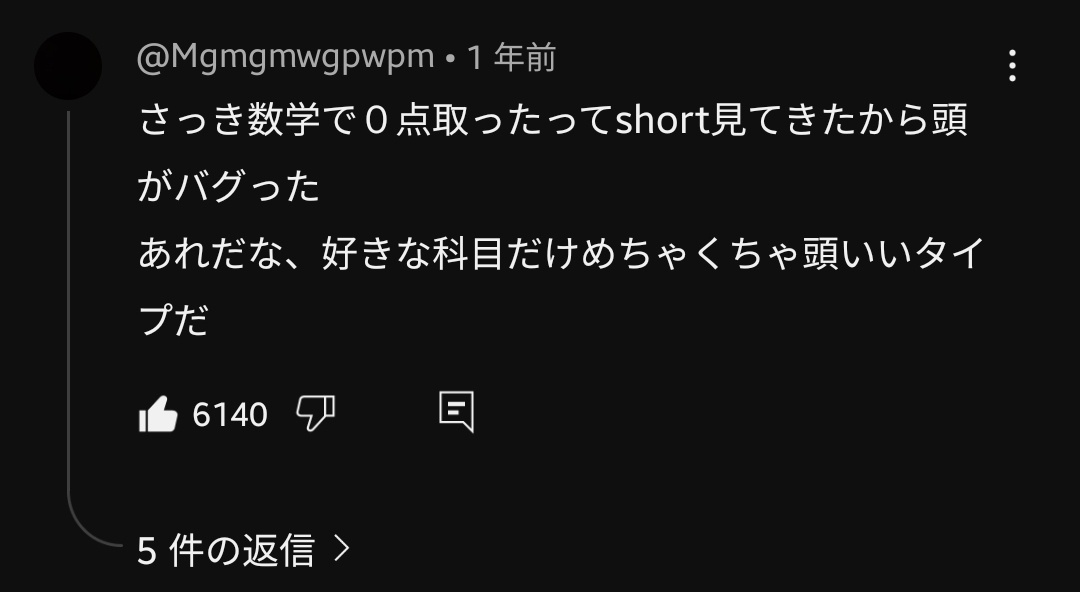Tap the line beginning あれだな、好きな科目

561,254
